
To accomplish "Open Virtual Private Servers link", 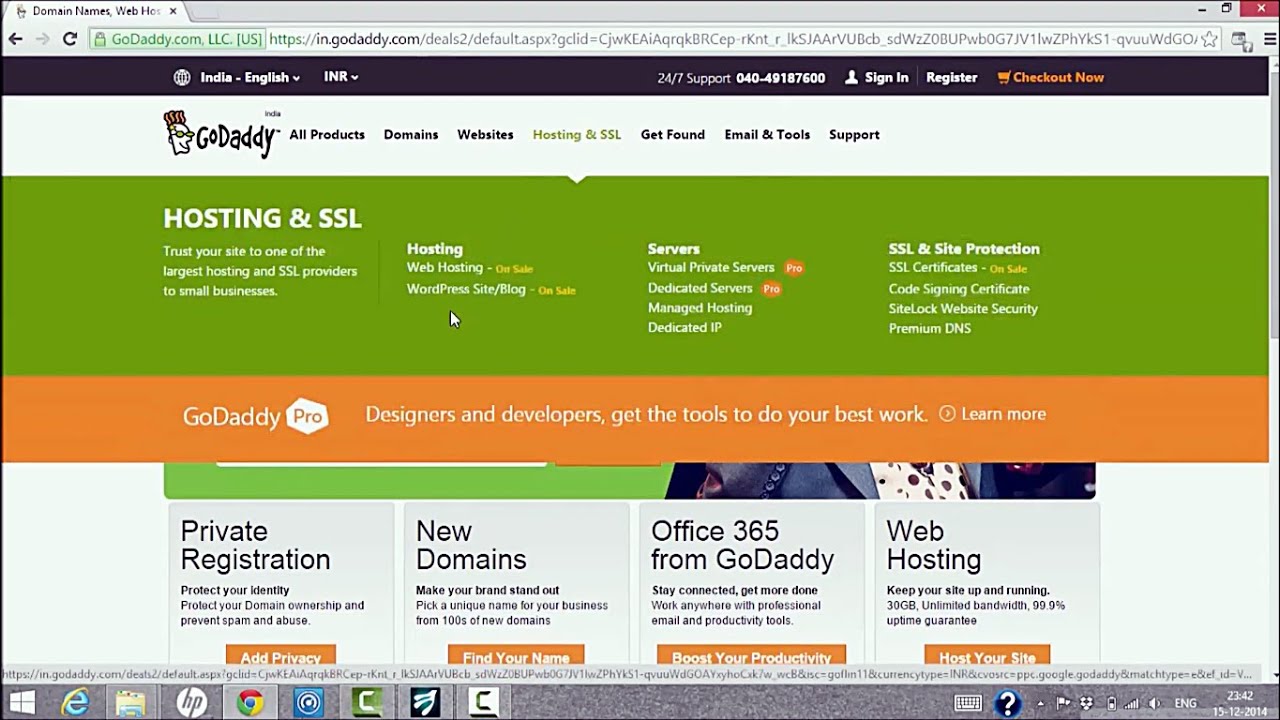I will click(711, 268).
